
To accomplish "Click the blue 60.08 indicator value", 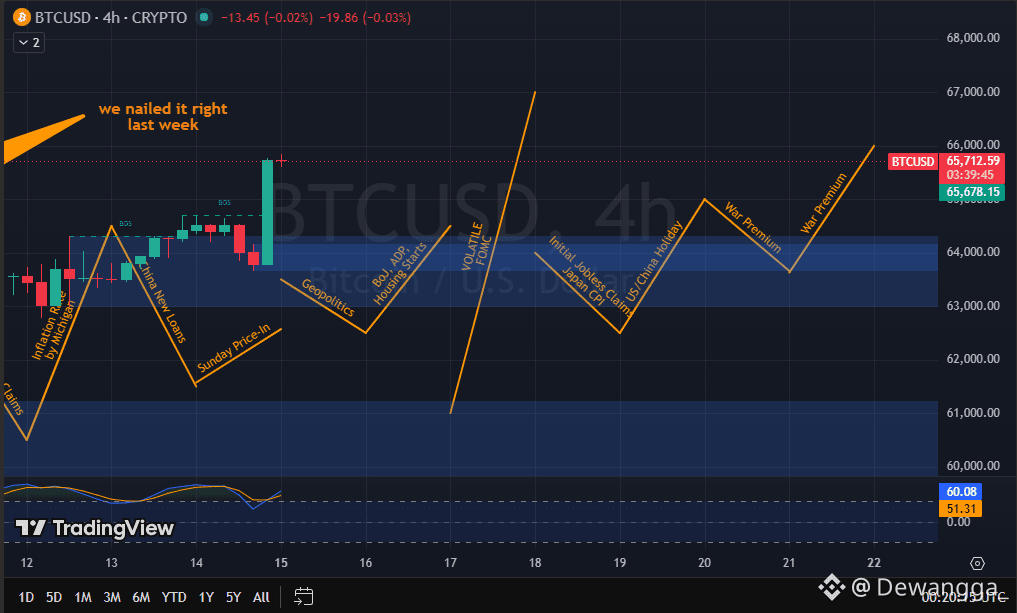I will (961, 492).
